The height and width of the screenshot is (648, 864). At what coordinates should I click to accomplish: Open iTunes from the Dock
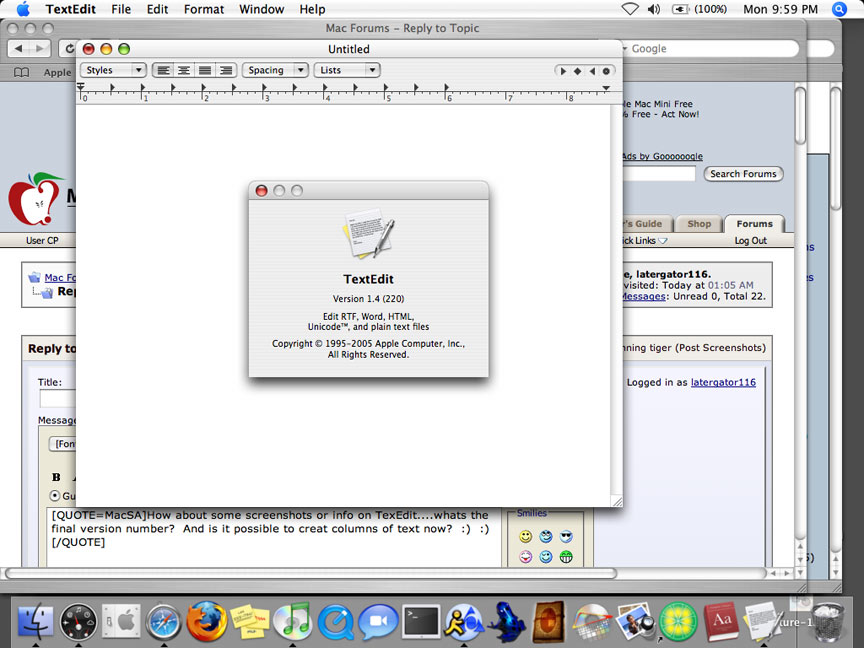[x=293, y=621]
